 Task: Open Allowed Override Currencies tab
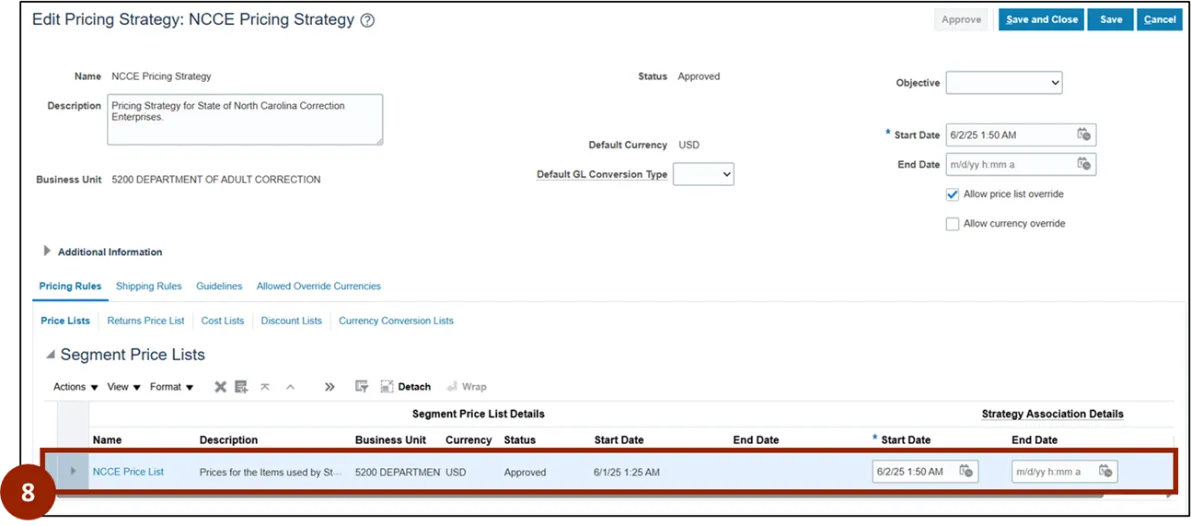[318, 286]
